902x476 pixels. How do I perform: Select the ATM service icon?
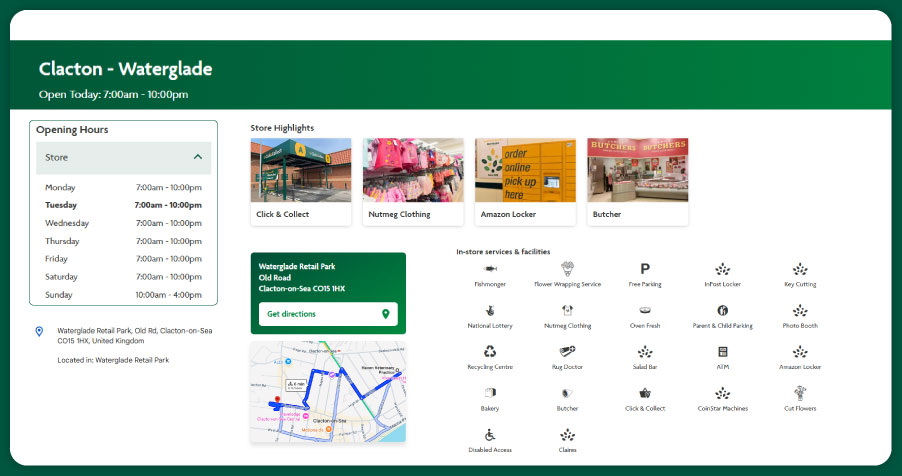(722, 352)
